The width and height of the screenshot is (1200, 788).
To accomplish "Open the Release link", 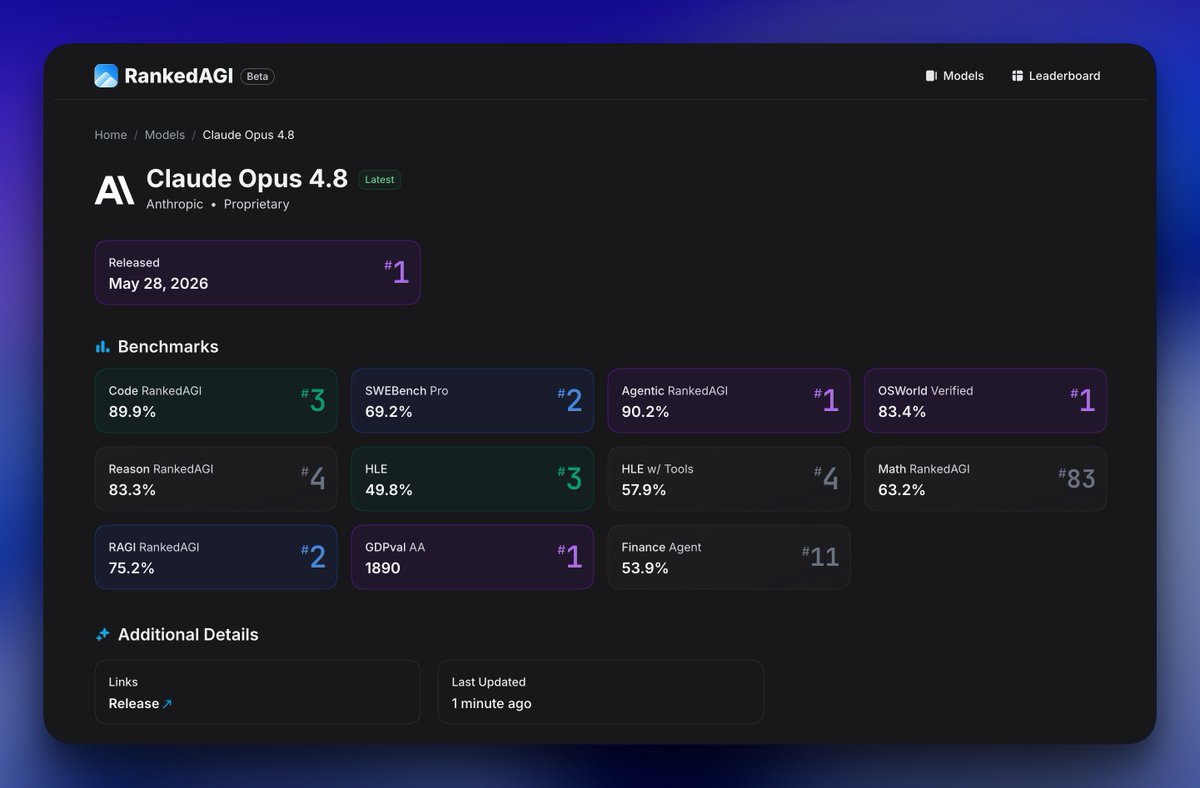I will pos(140,704).
